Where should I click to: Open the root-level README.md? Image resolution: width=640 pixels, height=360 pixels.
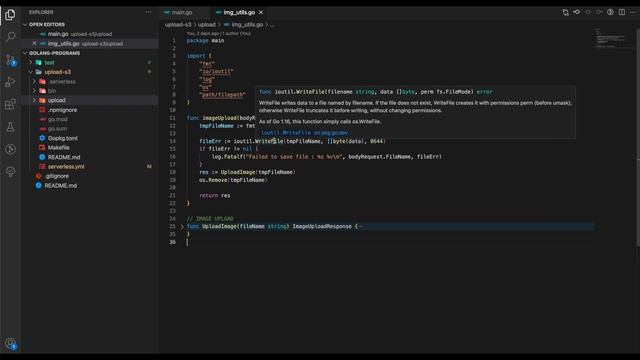(x=60, y=185)
